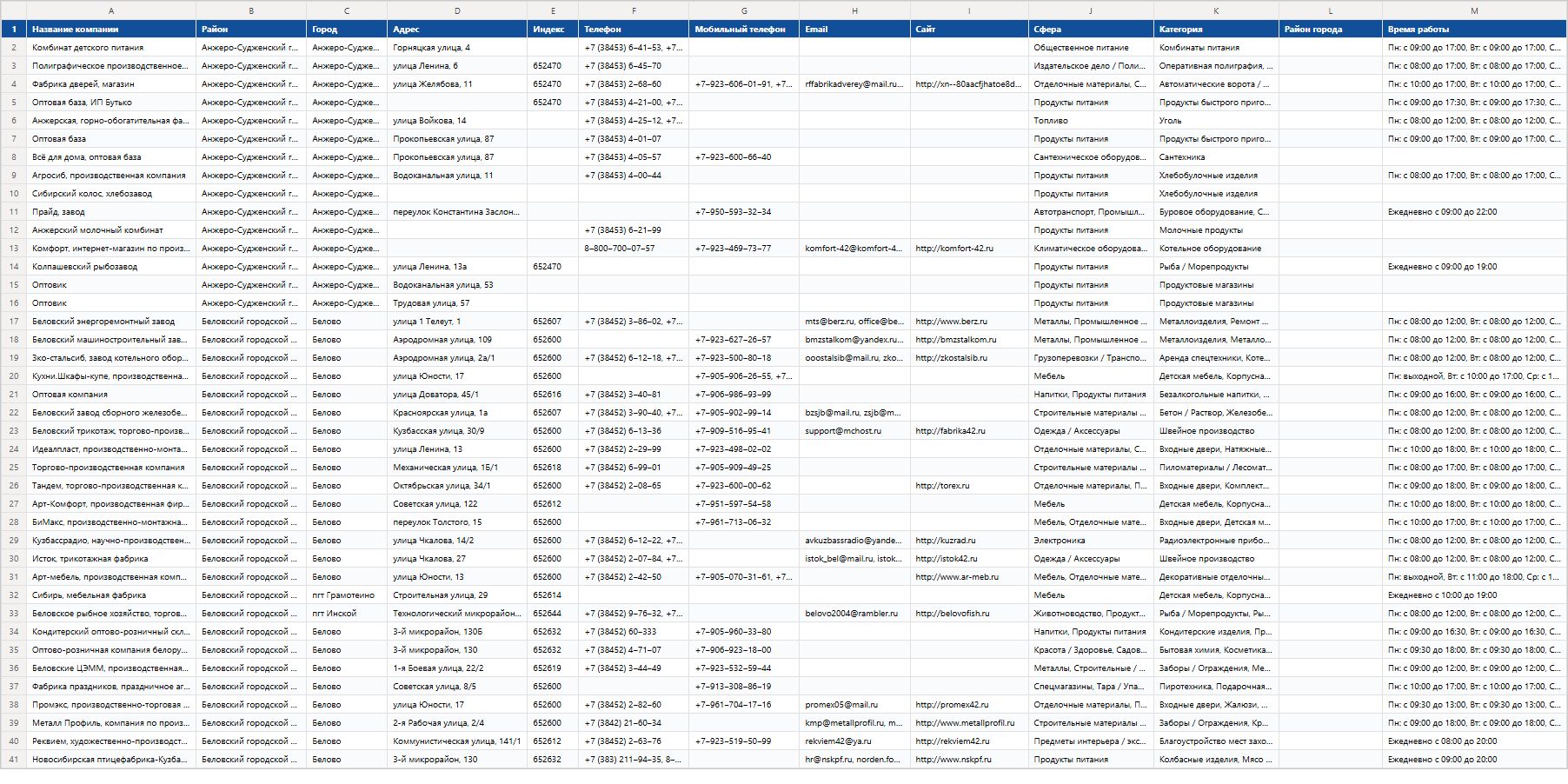Select cell 'Анжерский молочный комбинат'
The width and height of the screenshot is (1568, 784).
click(x=111, y=230)
